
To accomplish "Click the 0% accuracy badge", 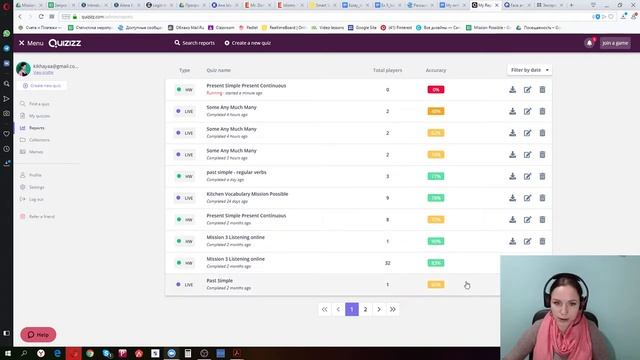I will click(436, 89).
